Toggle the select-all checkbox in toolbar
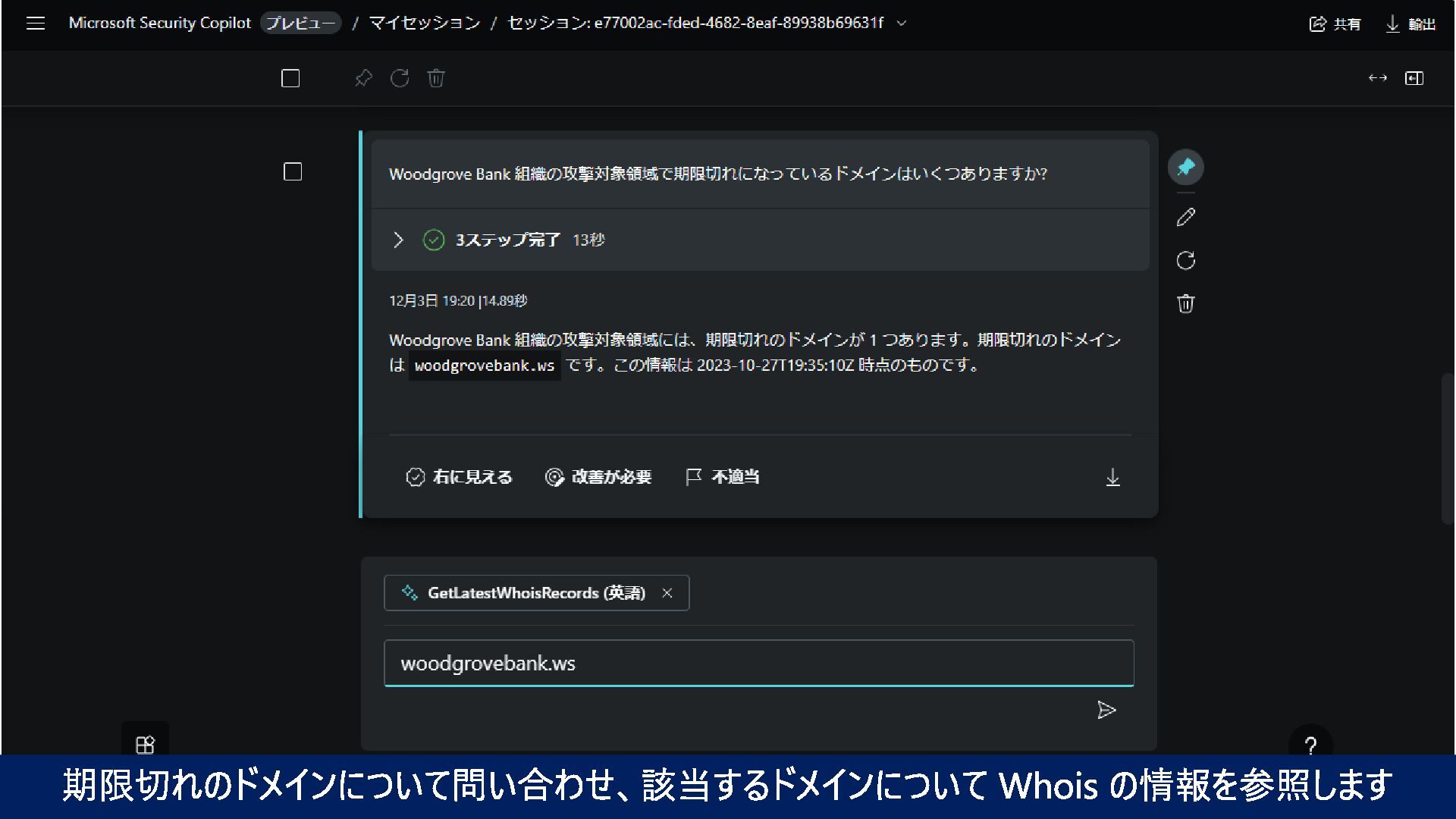 pyautogui.click(x=290, y=78)
